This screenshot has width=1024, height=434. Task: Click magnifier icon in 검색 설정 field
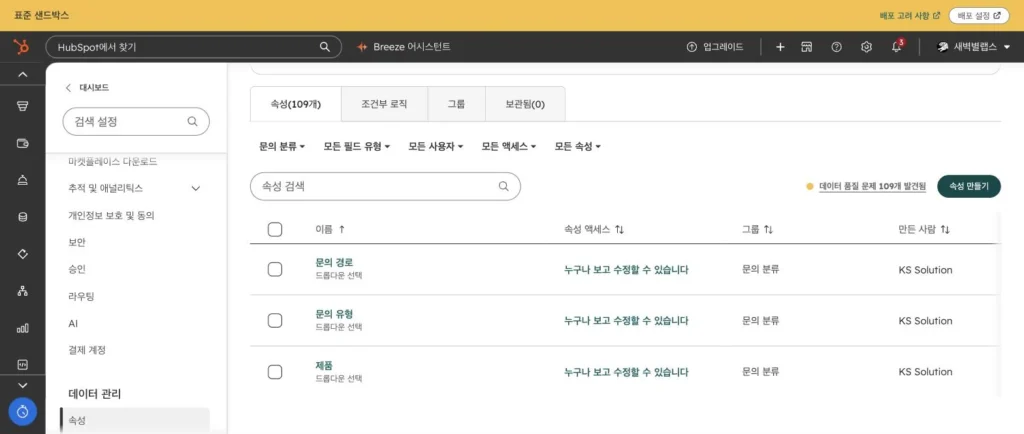[x=192, y=121]
